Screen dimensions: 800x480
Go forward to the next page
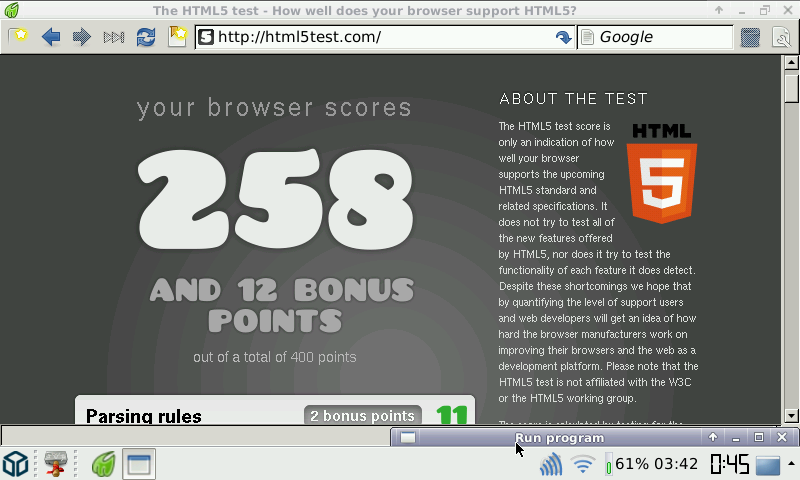coord(81,37)
